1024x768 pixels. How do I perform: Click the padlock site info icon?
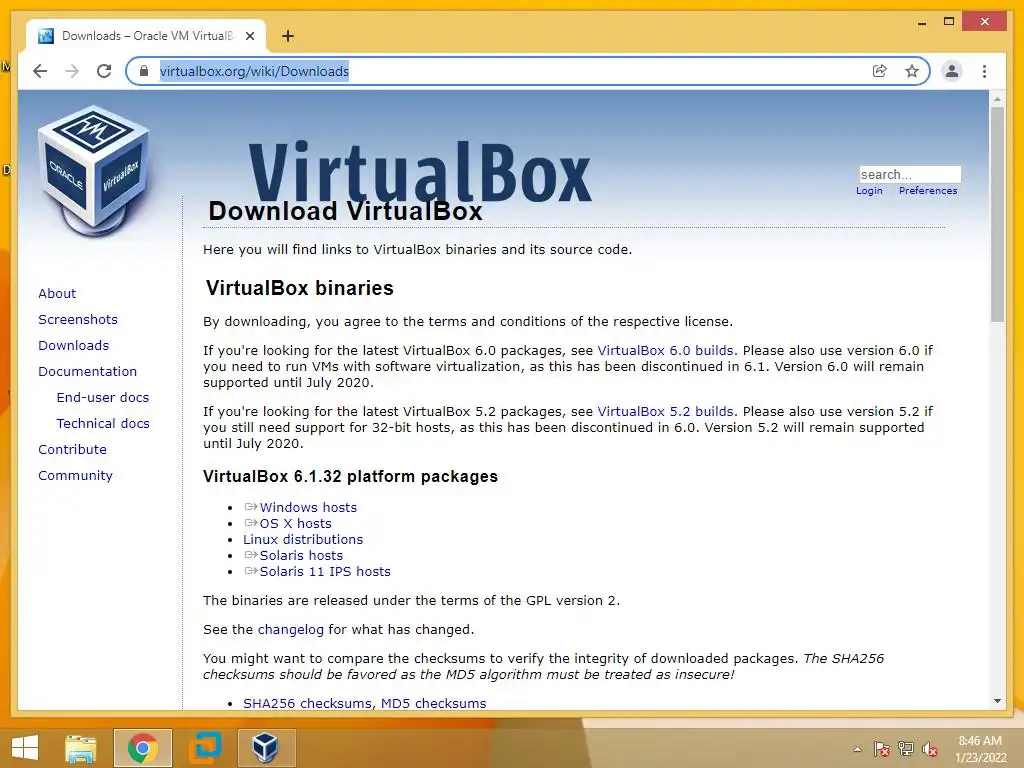coord(144,71)
